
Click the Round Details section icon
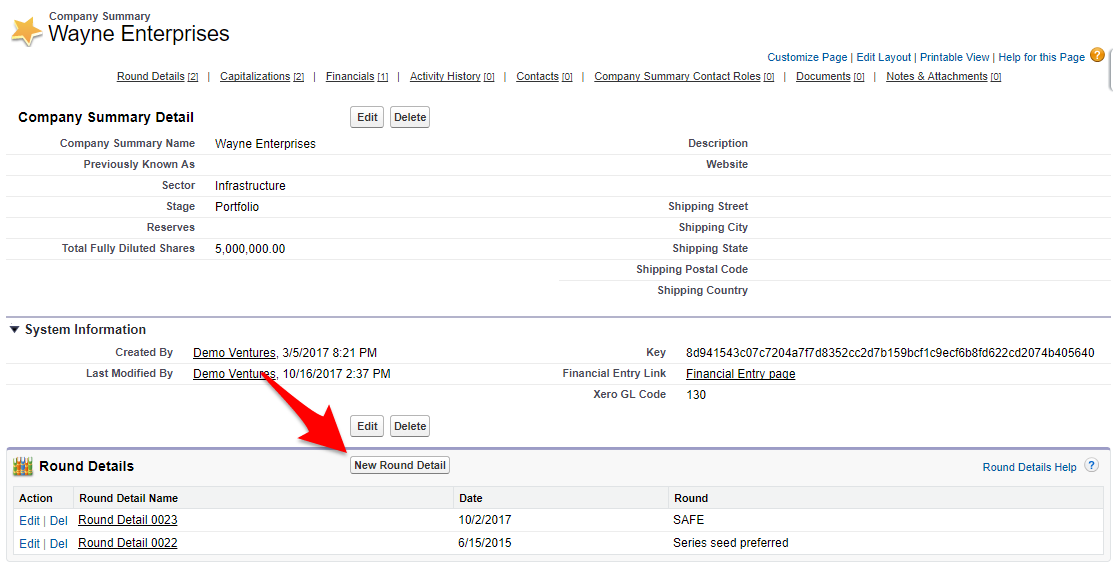23,466
